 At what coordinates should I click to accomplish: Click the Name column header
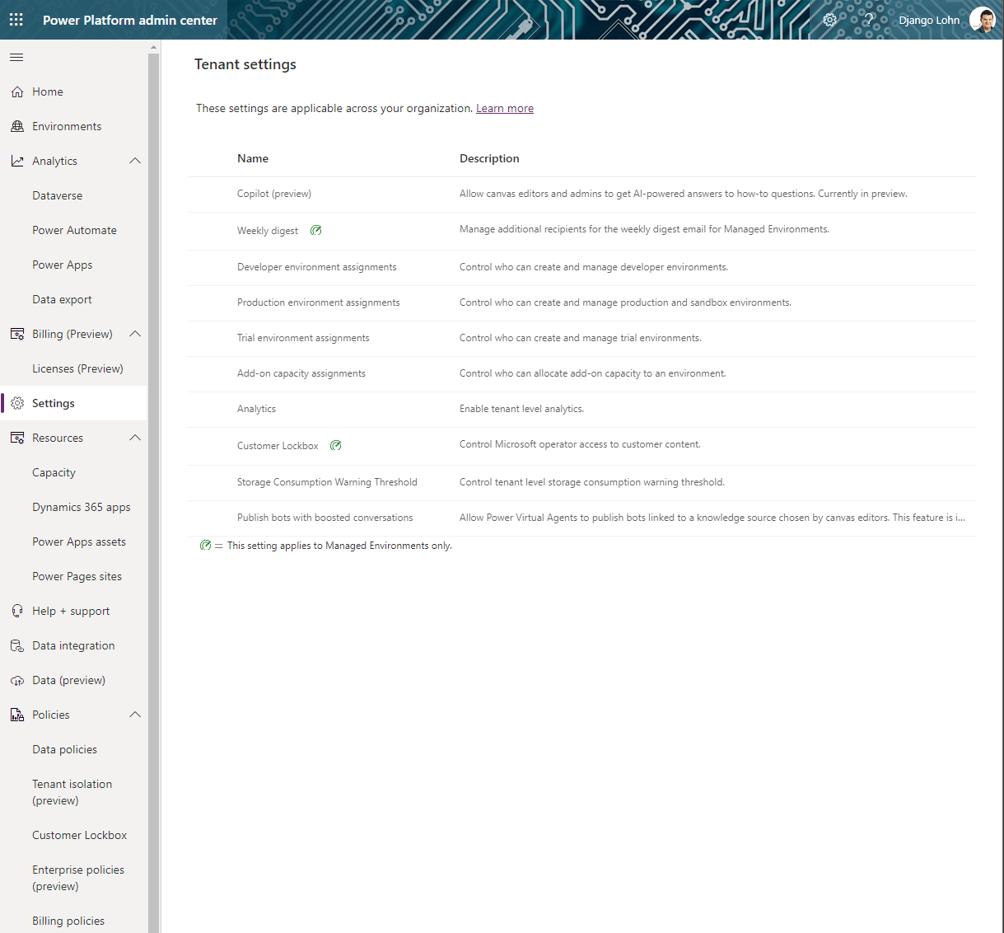coord(252,158)
